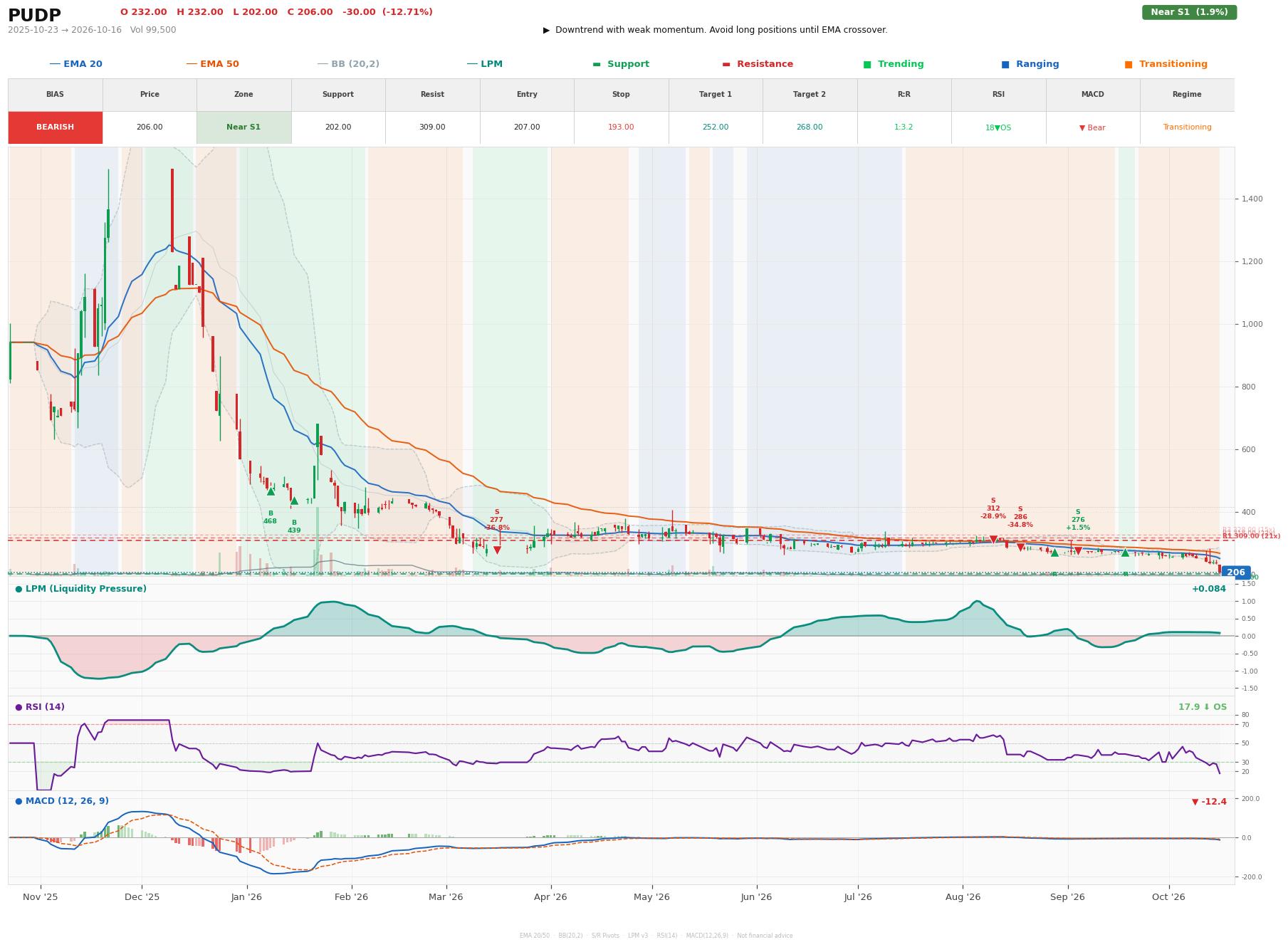1288x947 pixels.
Task: Click the 268.00 Target 2 value
Action: [x=810, y=127]
